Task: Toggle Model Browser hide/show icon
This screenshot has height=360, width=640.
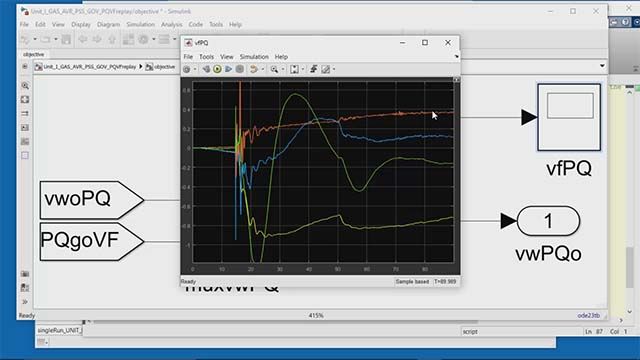Action: (x=25, y=66)
